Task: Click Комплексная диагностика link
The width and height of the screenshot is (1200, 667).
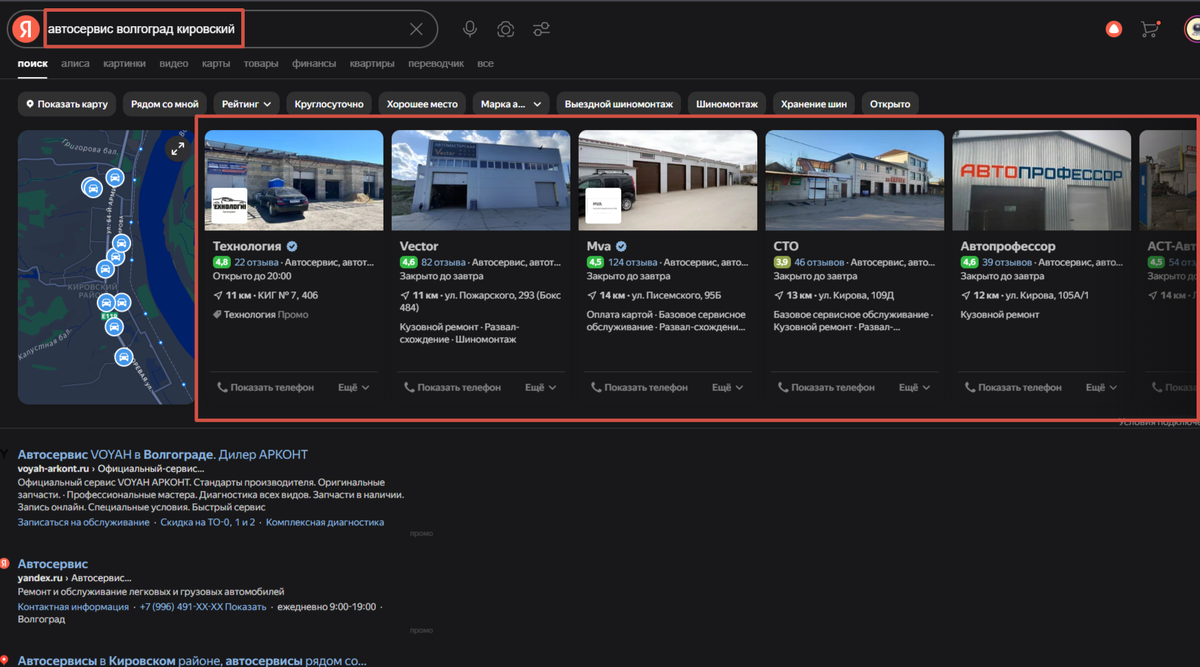Action: point(325,522)
